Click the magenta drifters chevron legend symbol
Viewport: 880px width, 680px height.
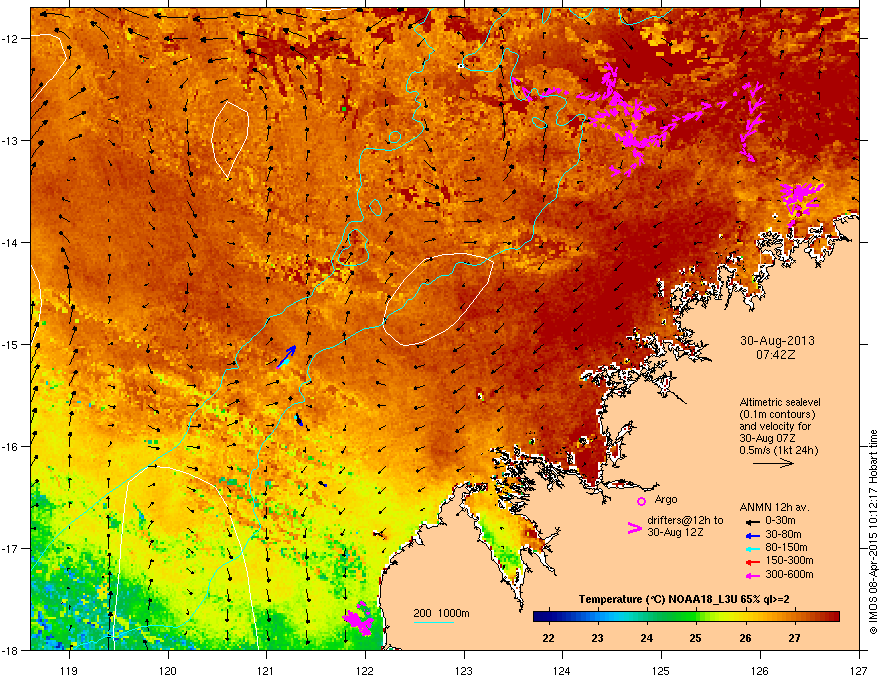point(634,527)
